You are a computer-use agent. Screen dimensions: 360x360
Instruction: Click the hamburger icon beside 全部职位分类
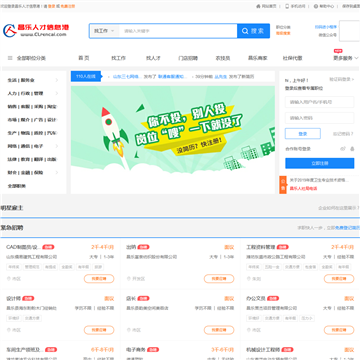coord(10,58)
